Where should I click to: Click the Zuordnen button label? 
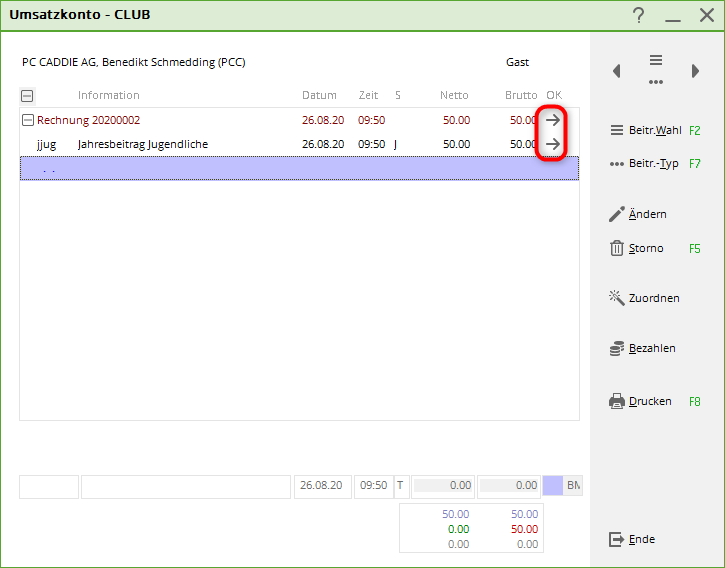pos(654,298)
